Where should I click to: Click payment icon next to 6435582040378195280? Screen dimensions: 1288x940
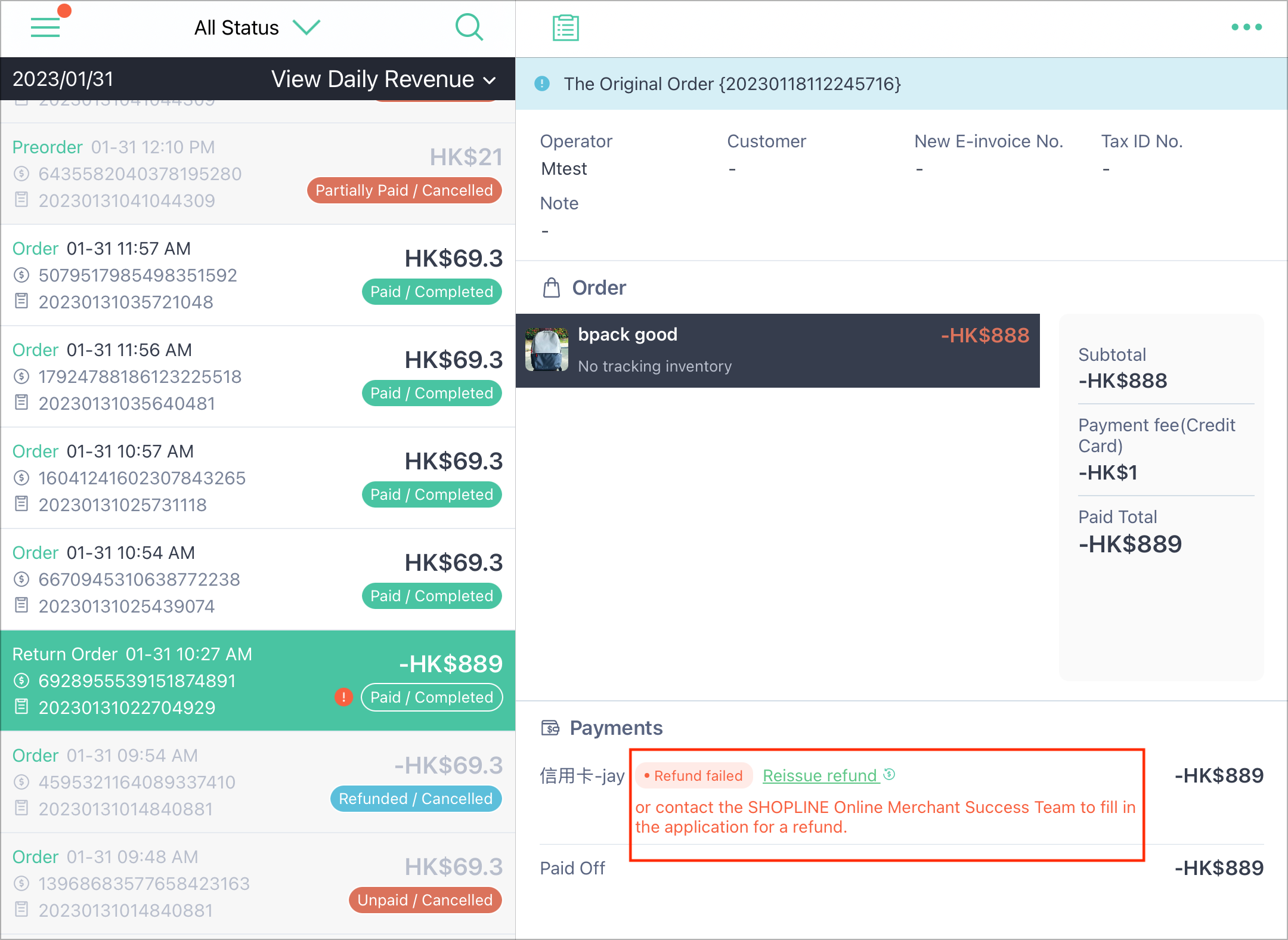click(21, 174)
